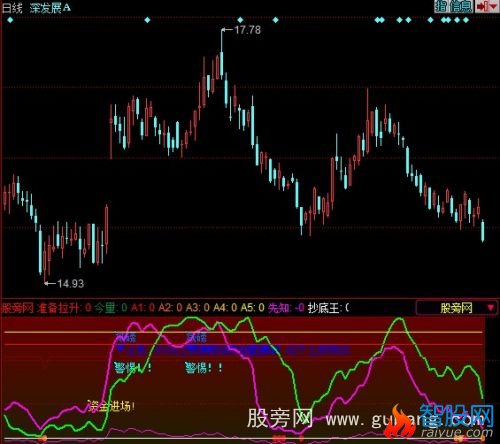Click the diamond marker above the 17.78 peak

pyautogui.click(x=240, y=20)
